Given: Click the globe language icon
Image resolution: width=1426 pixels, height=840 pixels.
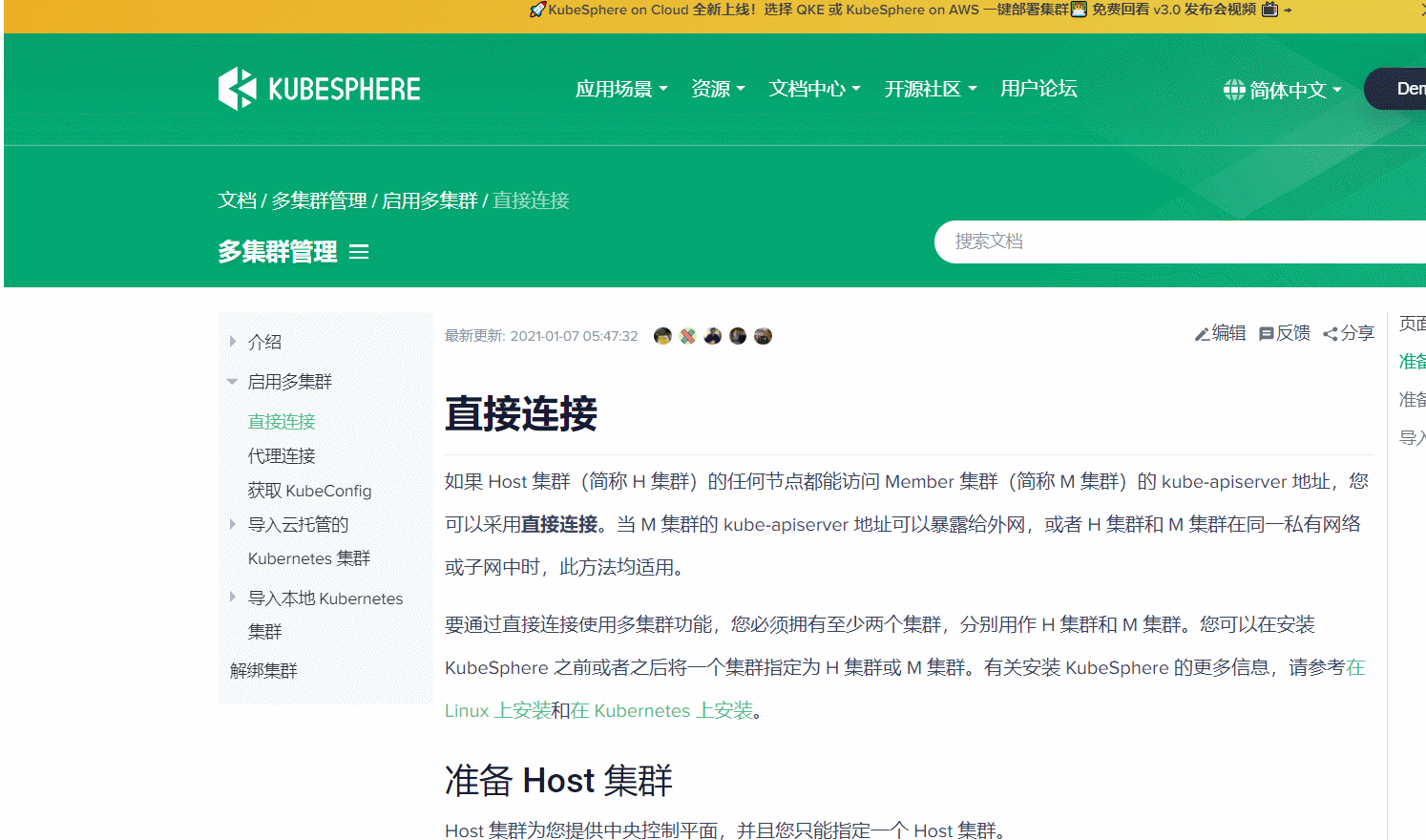Looking at the screenshot, I should pos(1234,90).
